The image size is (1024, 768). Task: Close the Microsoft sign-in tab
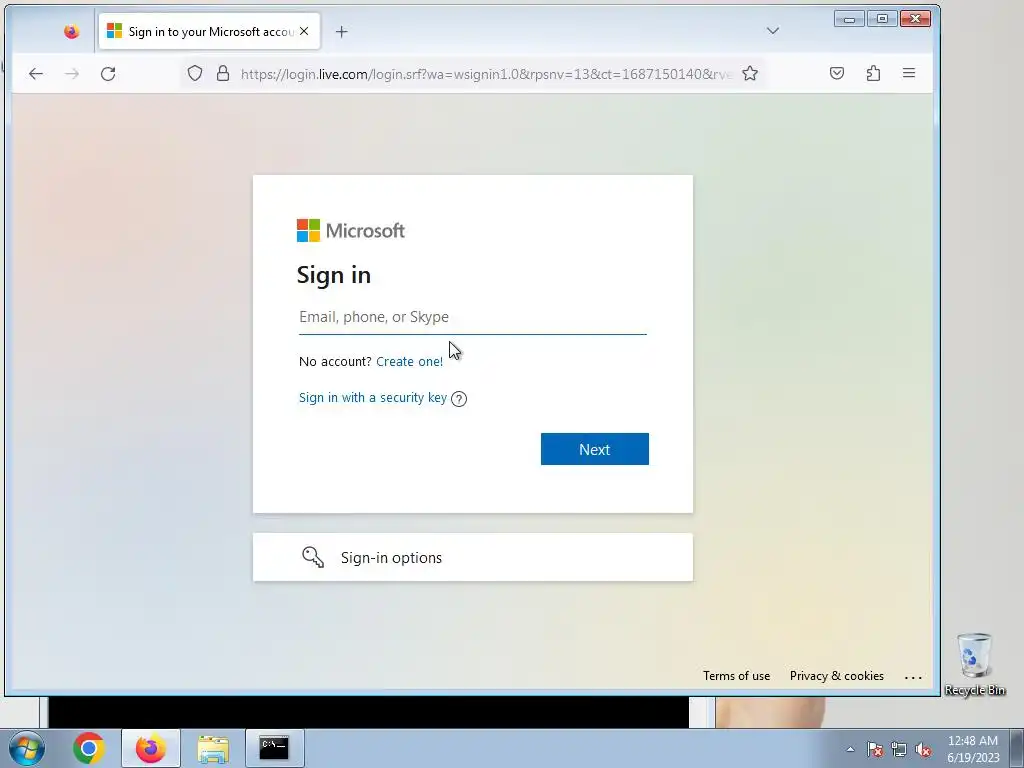[304, 31]
